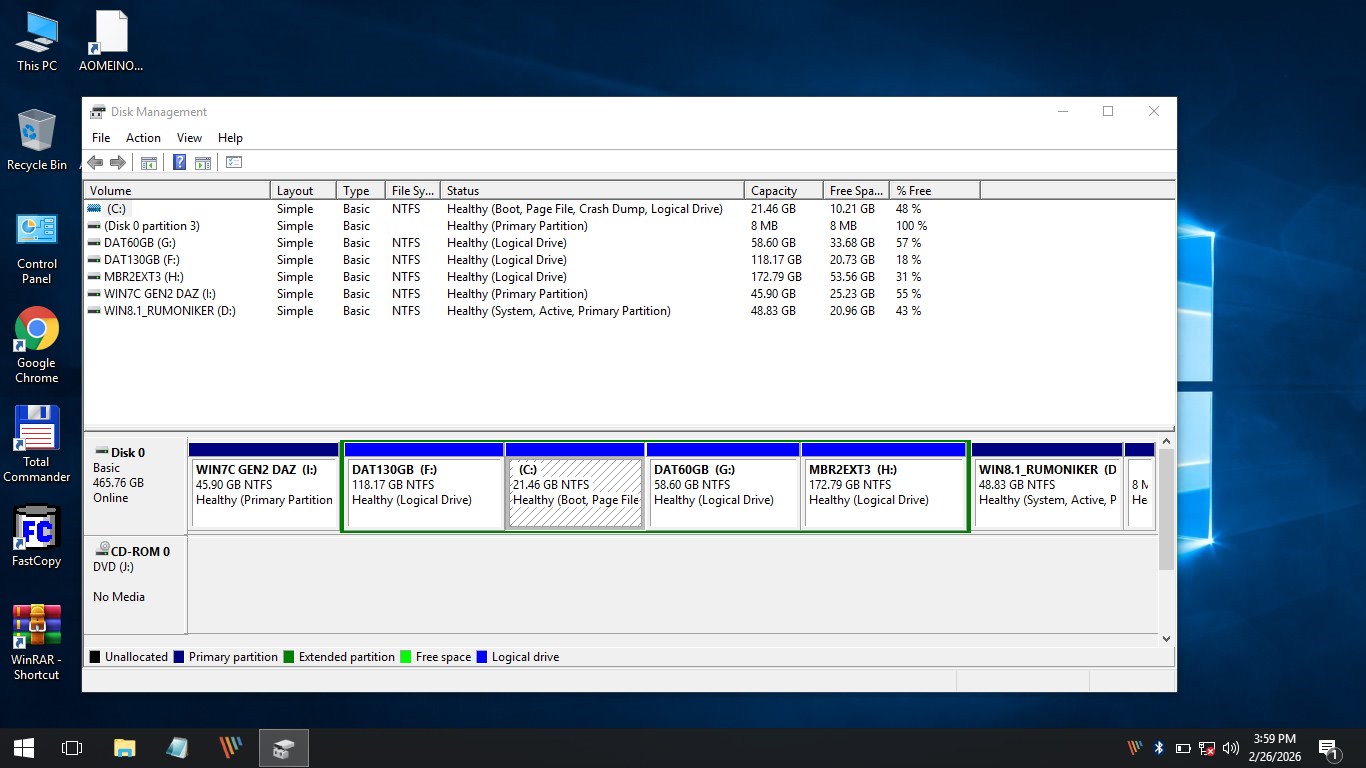This screenshot has height=768, width=1366.
Task: Sort by the Volume column header
Action: pos(177,190)
